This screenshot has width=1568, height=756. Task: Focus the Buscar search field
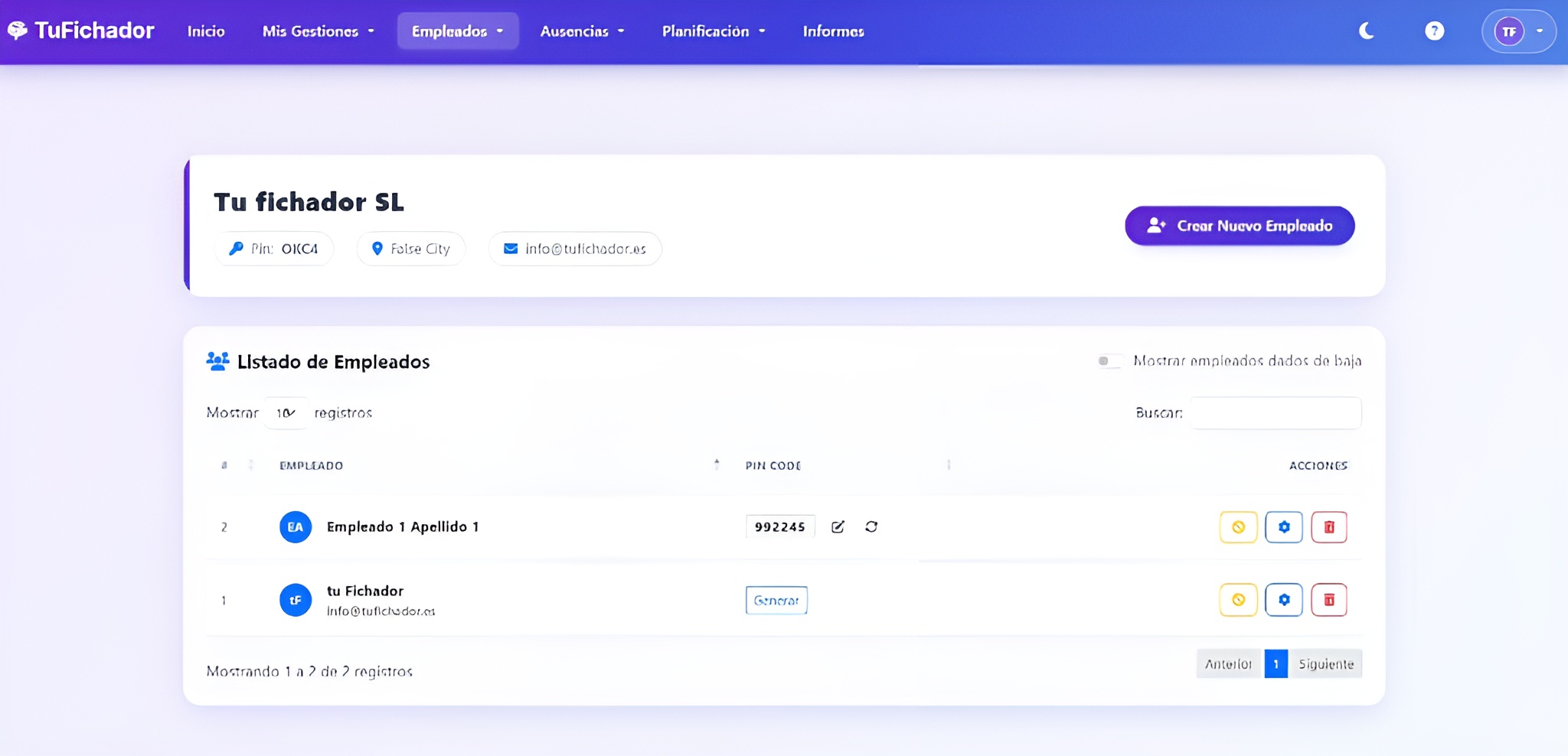click(1276, 413)
